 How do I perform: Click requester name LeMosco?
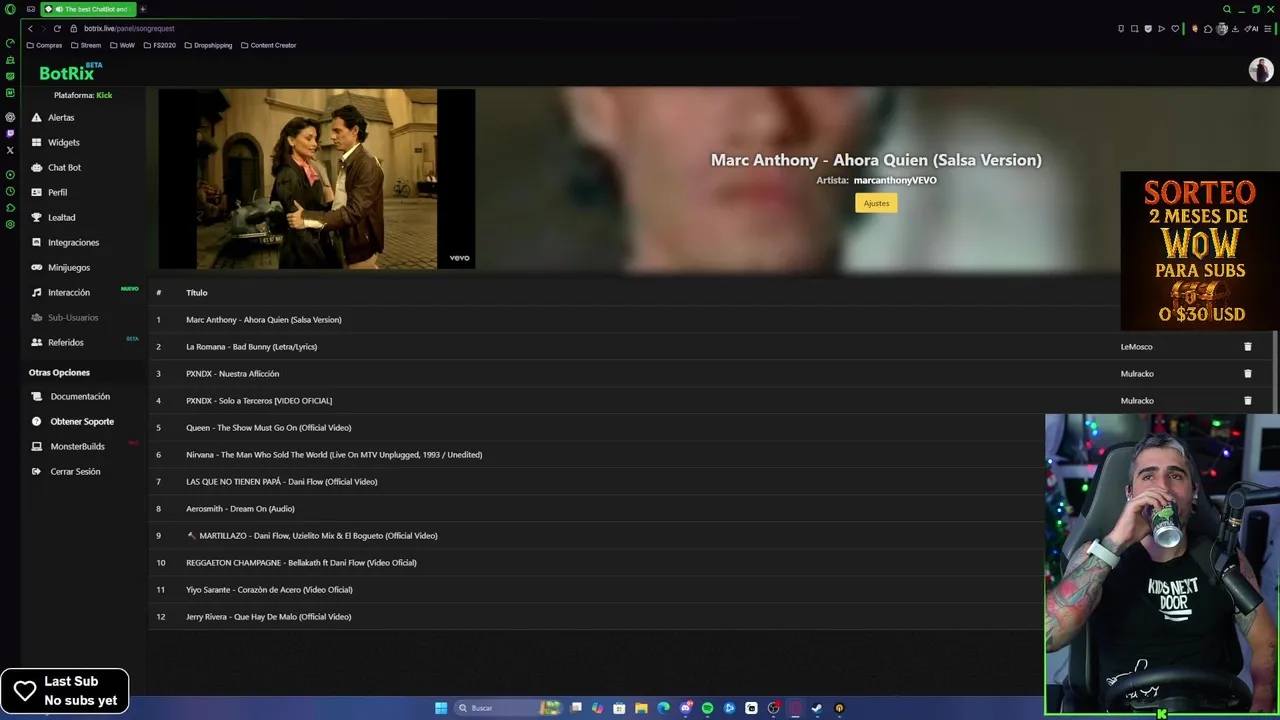(1136, 347)
